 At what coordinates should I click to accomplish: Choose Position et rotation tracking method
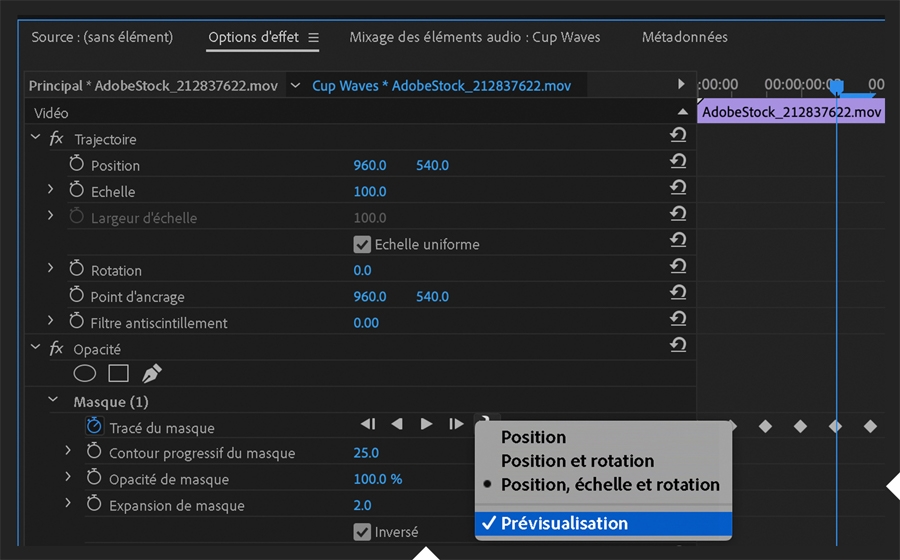coord(577,461)
